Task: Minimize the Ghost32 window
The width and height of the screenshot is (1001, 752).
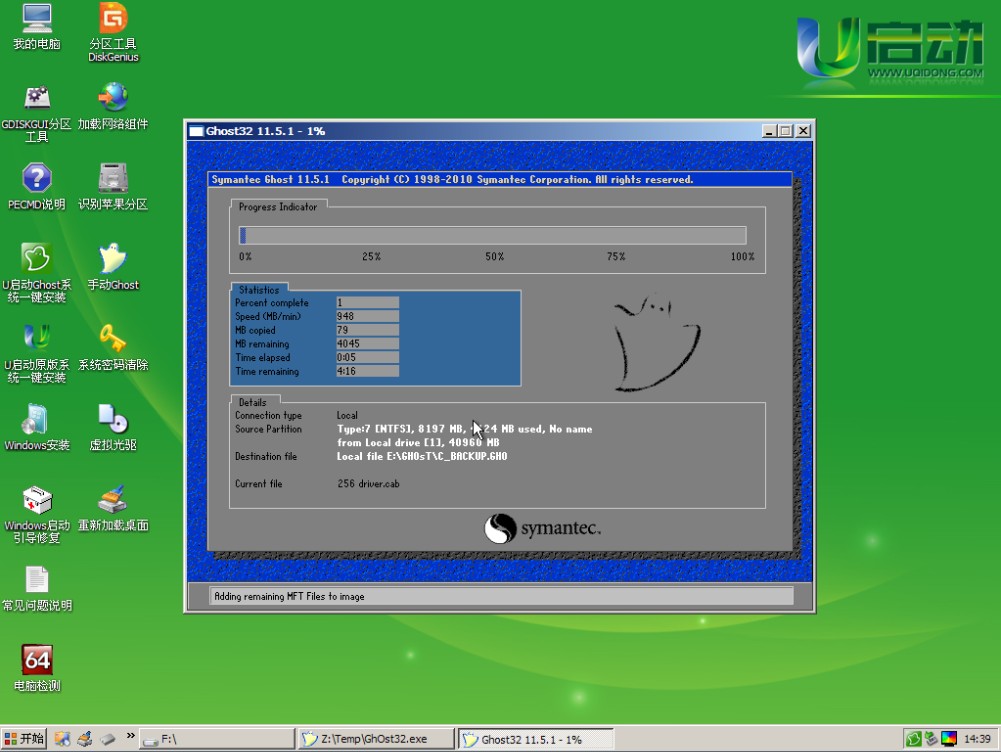Action: pyautogui.click(x=769, y=131)
